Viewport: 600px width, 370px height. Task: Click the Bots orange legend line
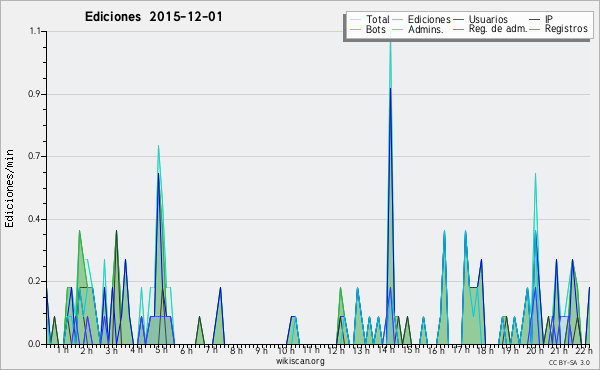tap(355, 29)
